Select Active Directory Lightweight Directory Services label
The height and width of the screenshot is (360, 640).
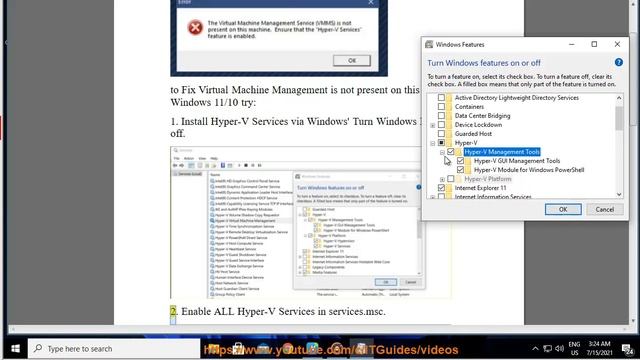coord(517,98)
